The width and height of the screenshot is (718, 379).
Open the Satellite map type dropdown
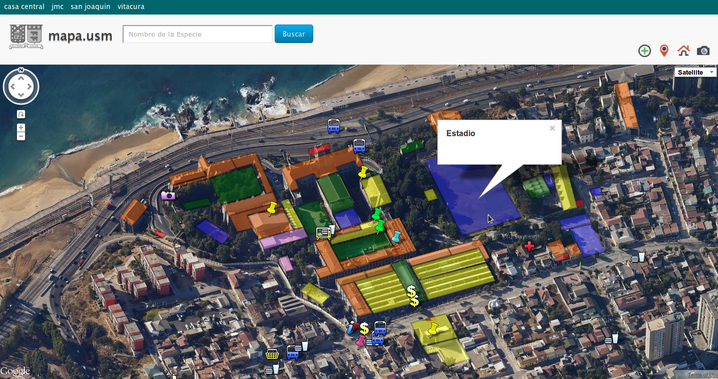695,72
